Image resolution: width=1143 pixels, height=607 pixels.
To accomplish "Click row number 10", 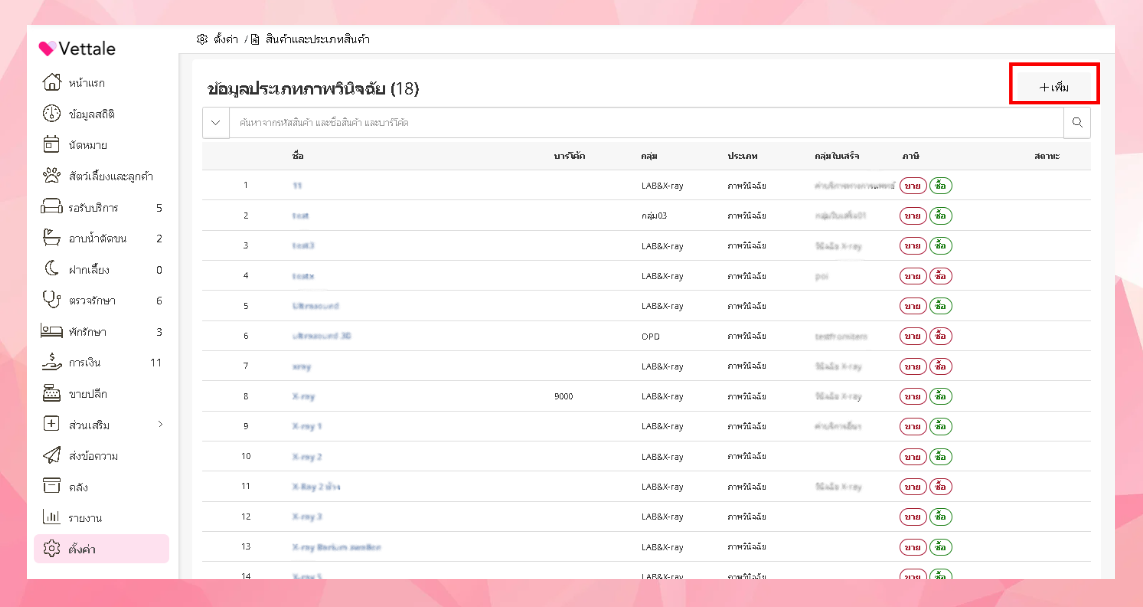I will coord(246,456).
